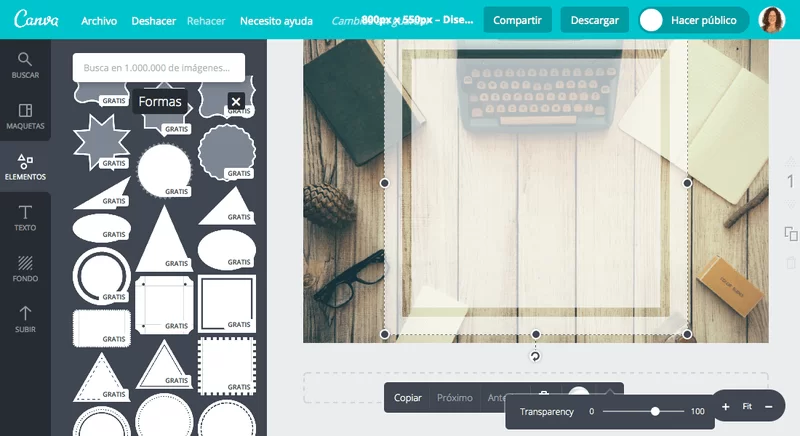Click the Fit zoom button
This screenshot has height=436, width=800.
(x=747, y=406)
